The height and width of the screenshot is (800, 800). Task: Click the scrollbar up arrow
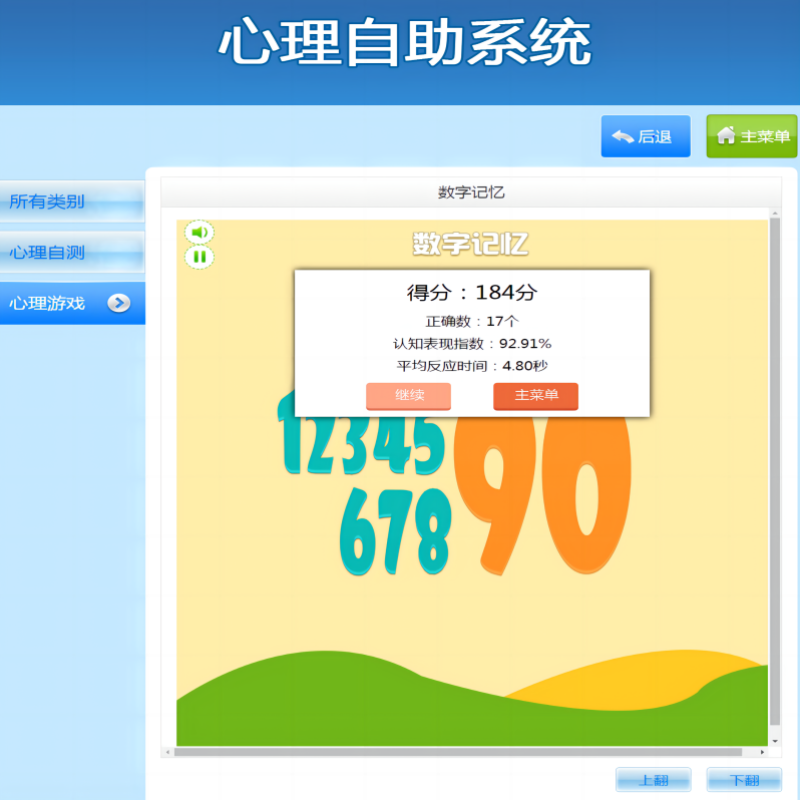775,213
